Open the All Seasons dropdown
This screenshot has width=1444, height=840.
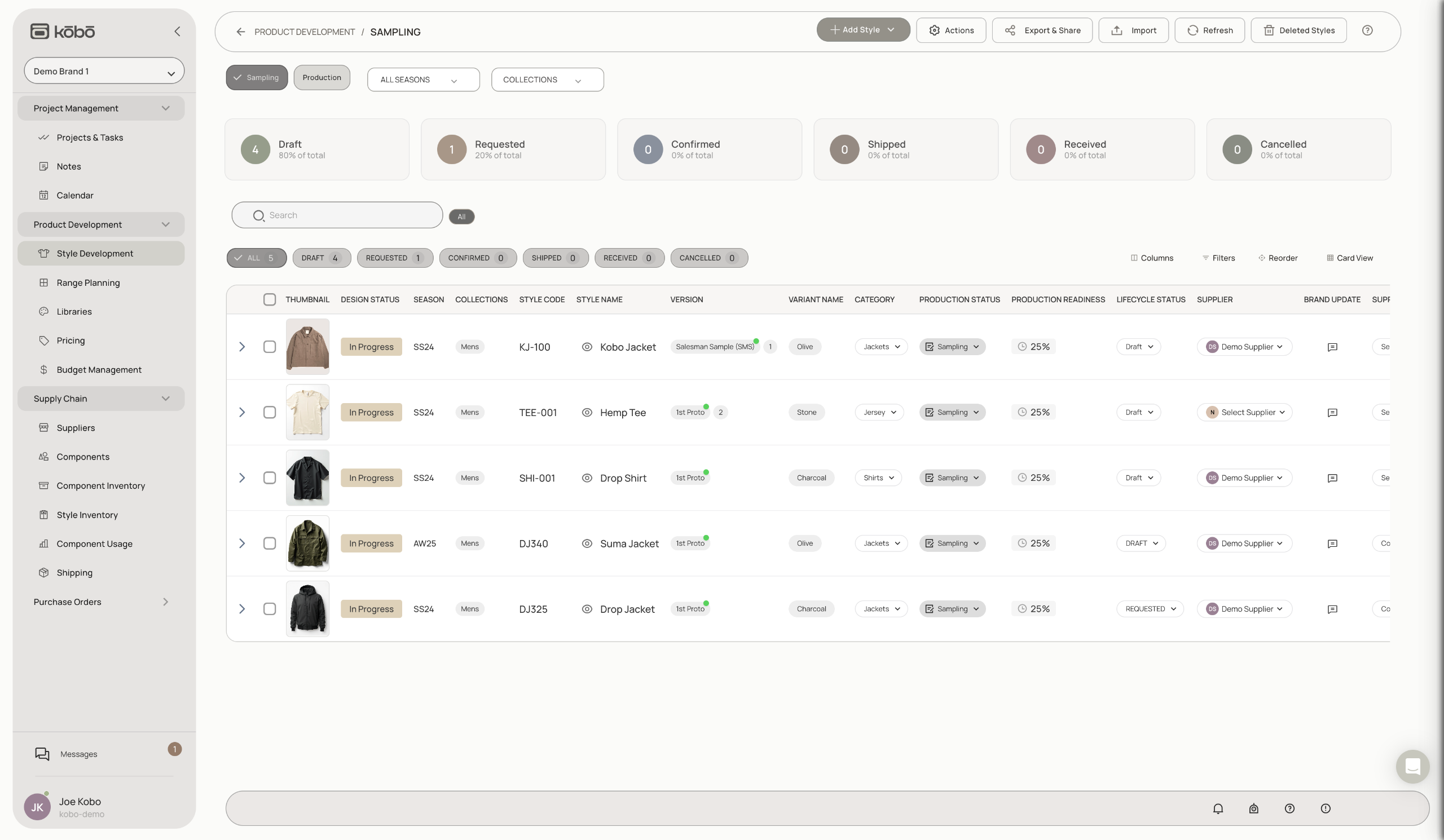click(423, 79)
